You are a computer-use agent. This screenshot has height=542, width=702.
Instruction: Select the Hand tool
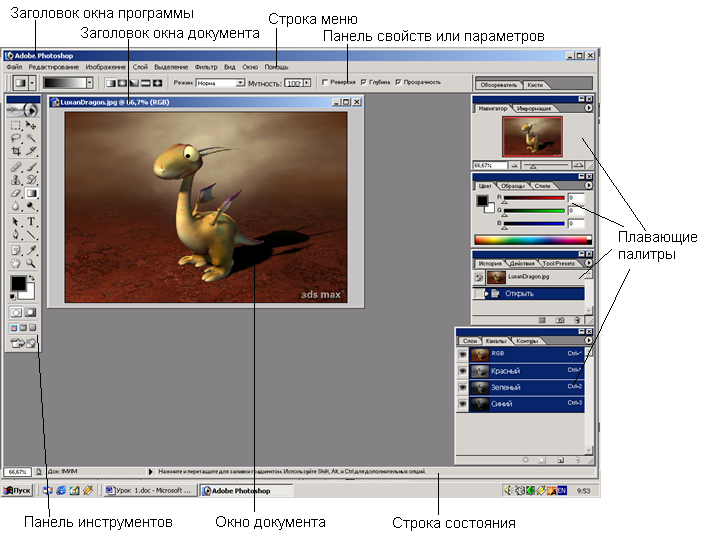click(x=16, y=263)
